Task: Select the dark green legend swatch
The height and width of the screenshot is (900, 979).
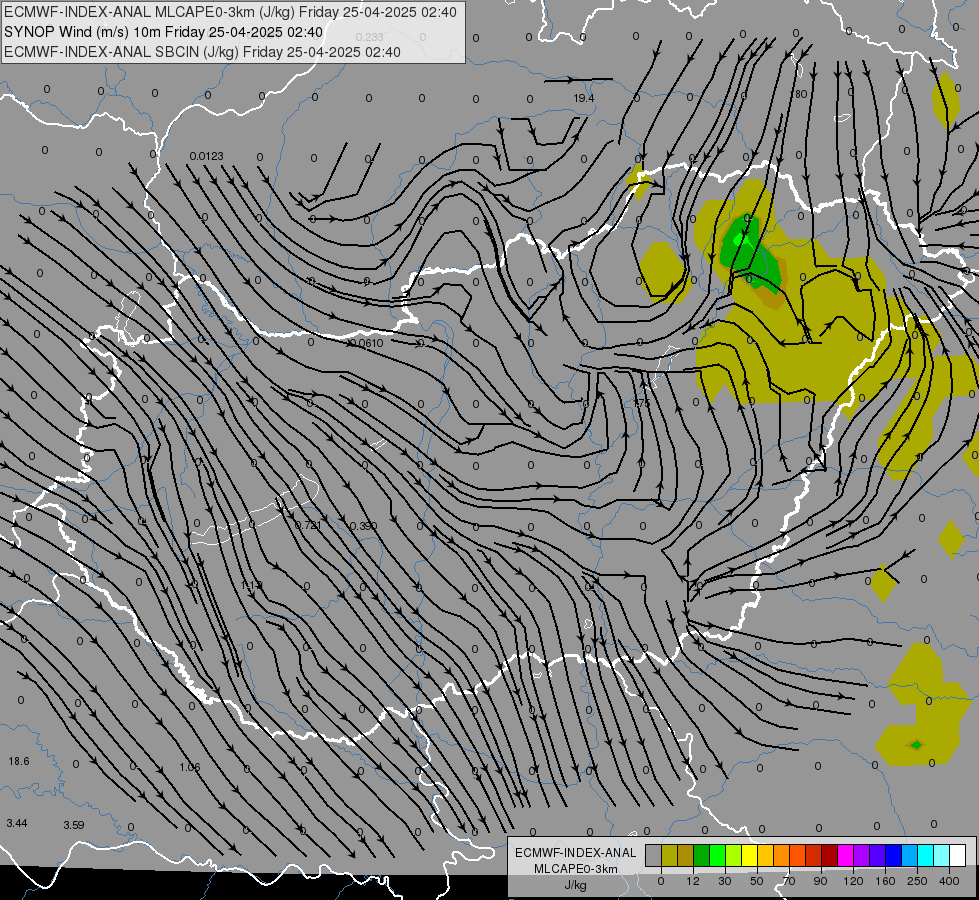Action: [x=702, y=856]
